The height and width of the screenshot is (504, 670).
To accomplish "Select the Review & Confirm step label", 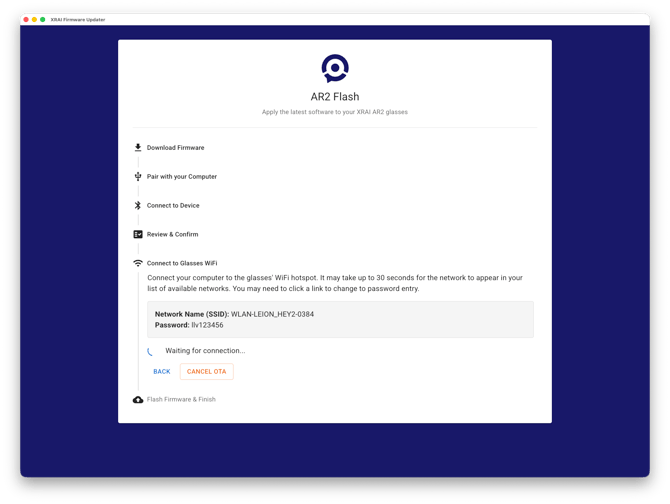I will coord(172,234).
